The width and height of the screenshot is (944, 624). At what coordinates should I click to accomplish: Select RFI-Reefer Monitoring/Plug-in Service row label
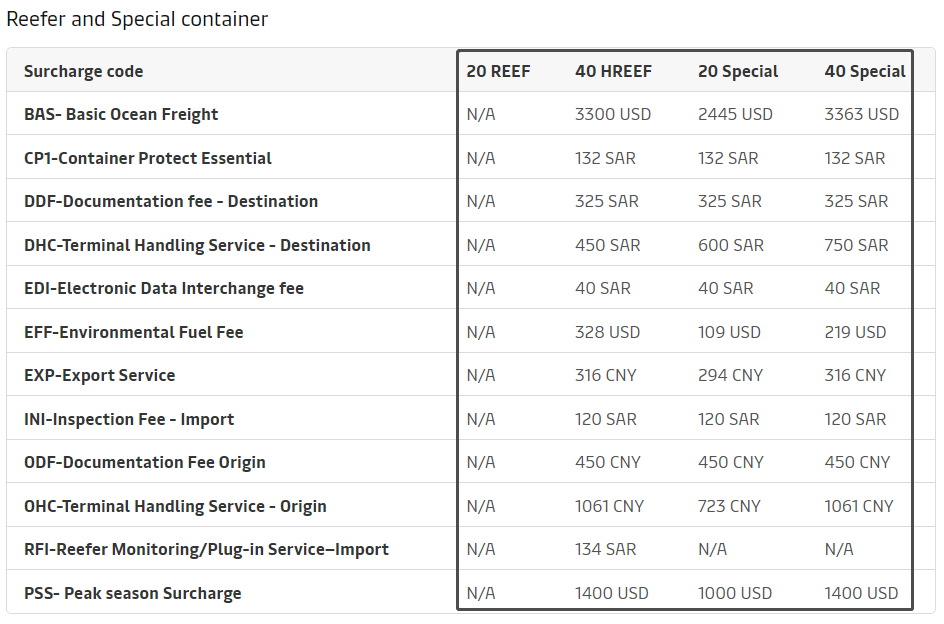tap(206, 549)
